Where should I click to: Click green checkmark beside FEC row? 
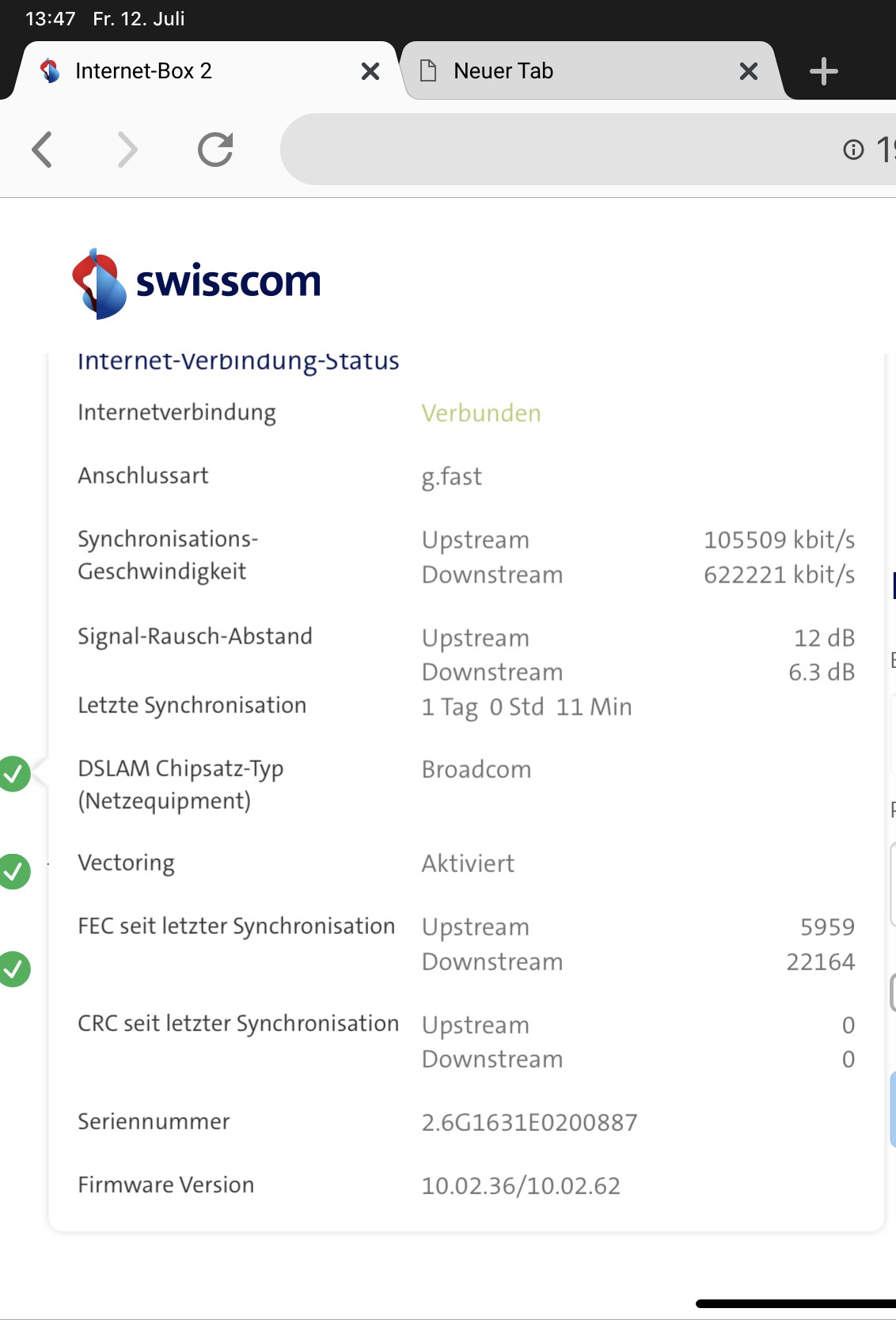click(14, 969)
